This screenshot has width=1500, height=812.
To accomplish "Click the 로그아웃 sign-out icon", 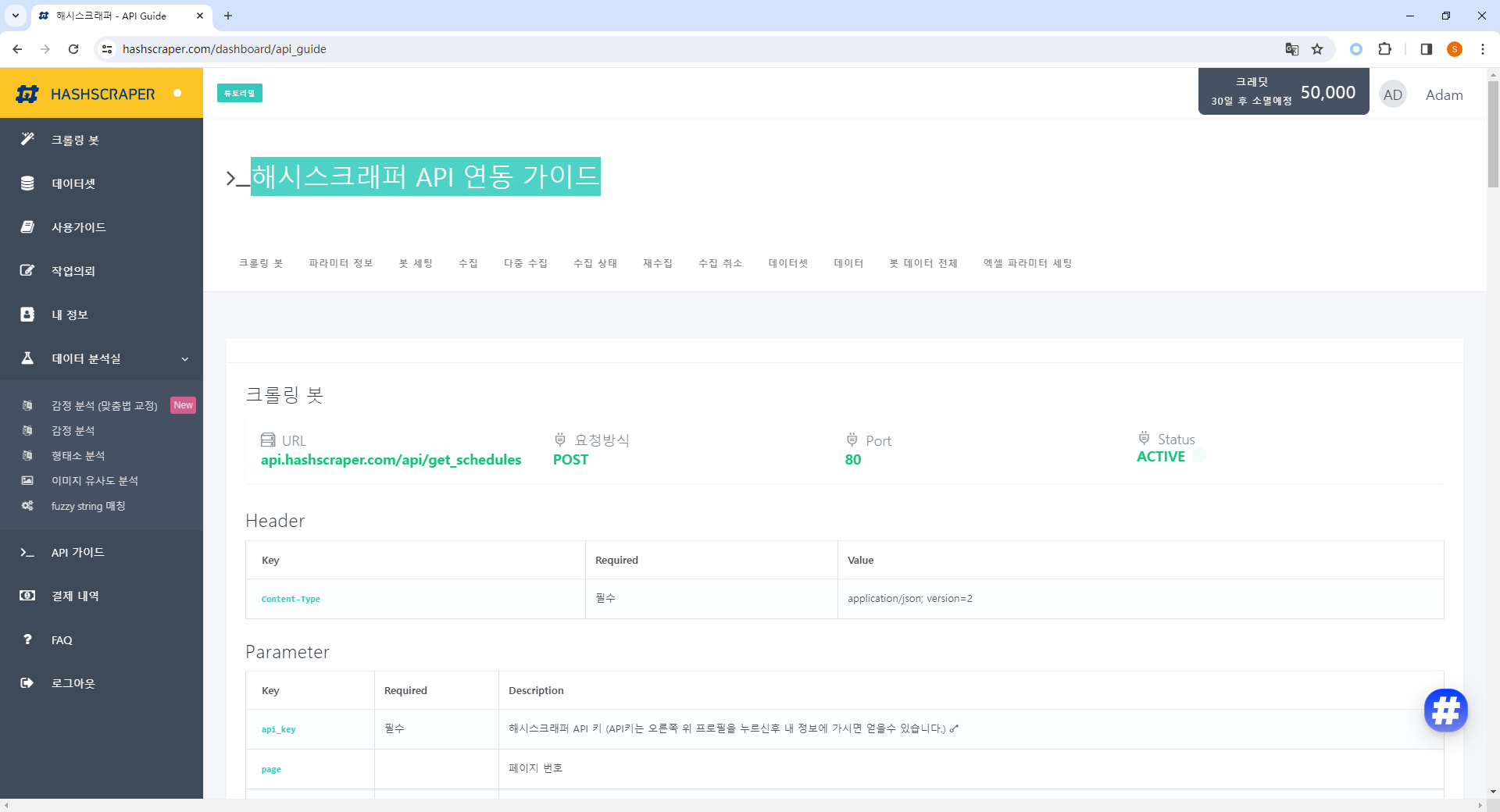I will pyautogui.click(x=27, y=683).
